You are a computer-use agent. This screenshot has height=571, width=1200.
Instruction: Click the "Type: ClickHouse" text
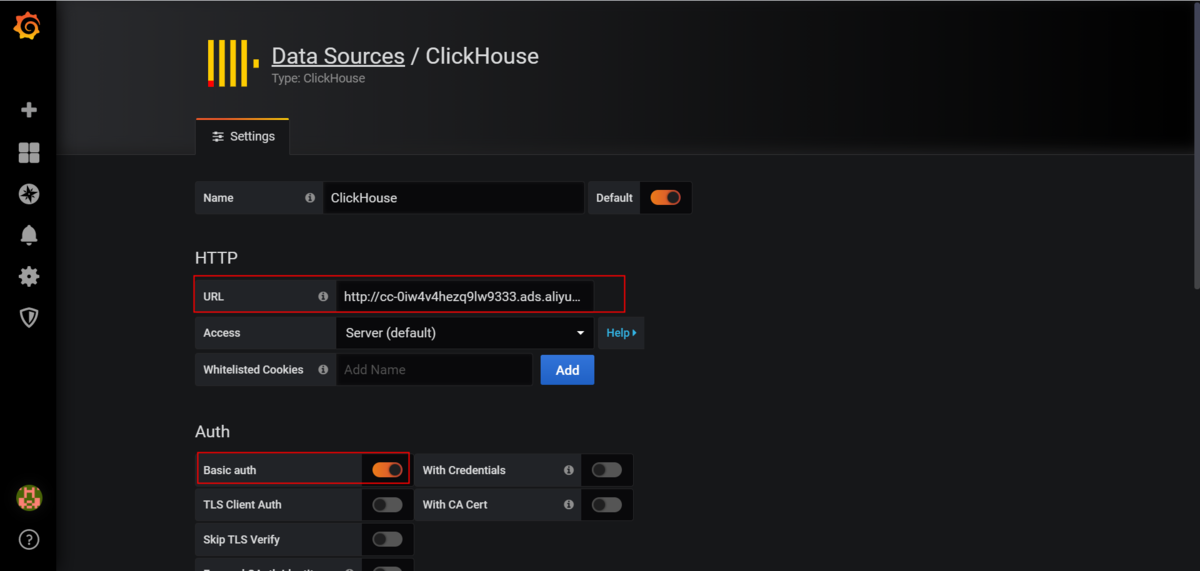click(318, 78)
